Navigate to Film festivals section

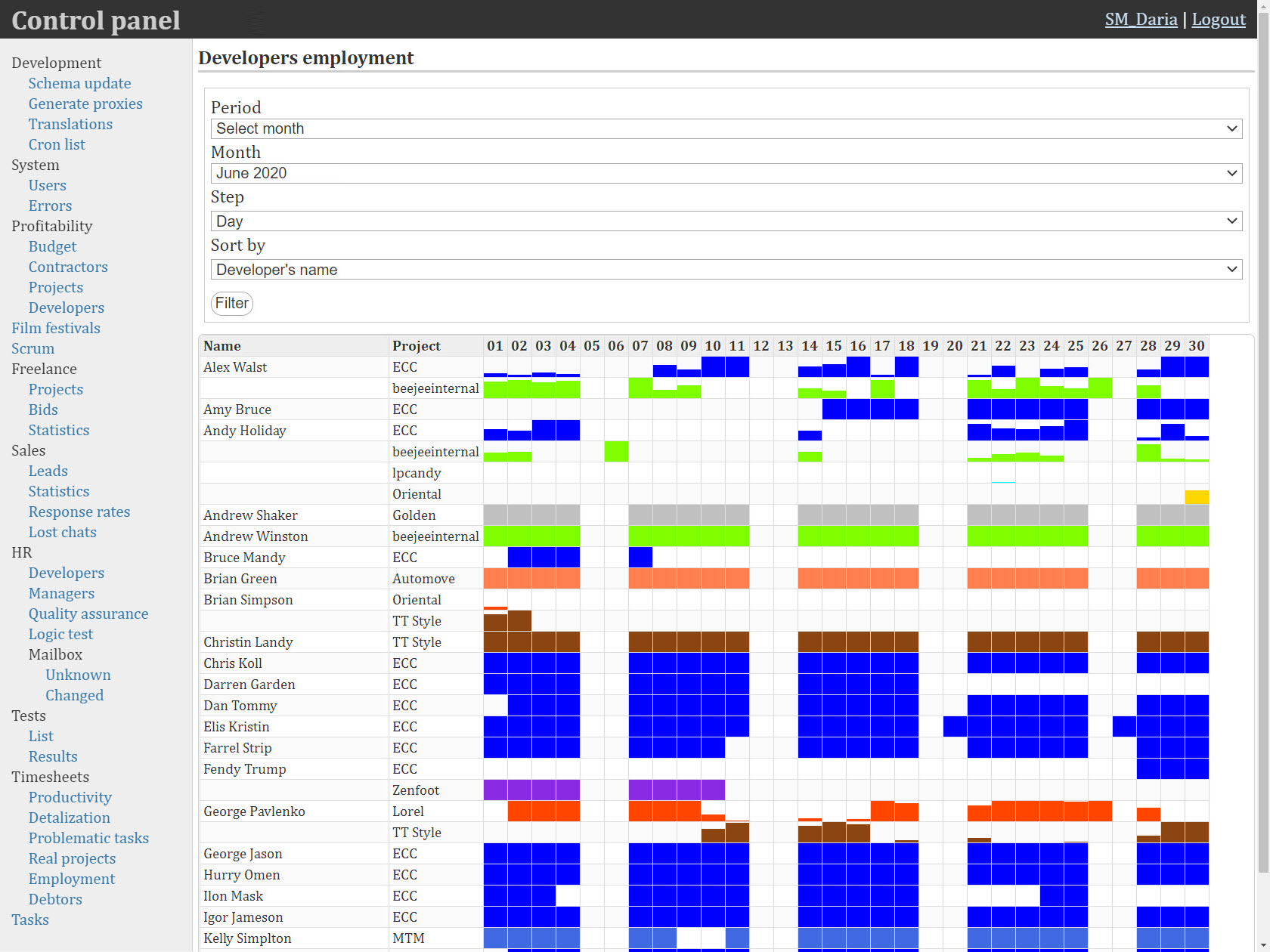pos(56,328)
